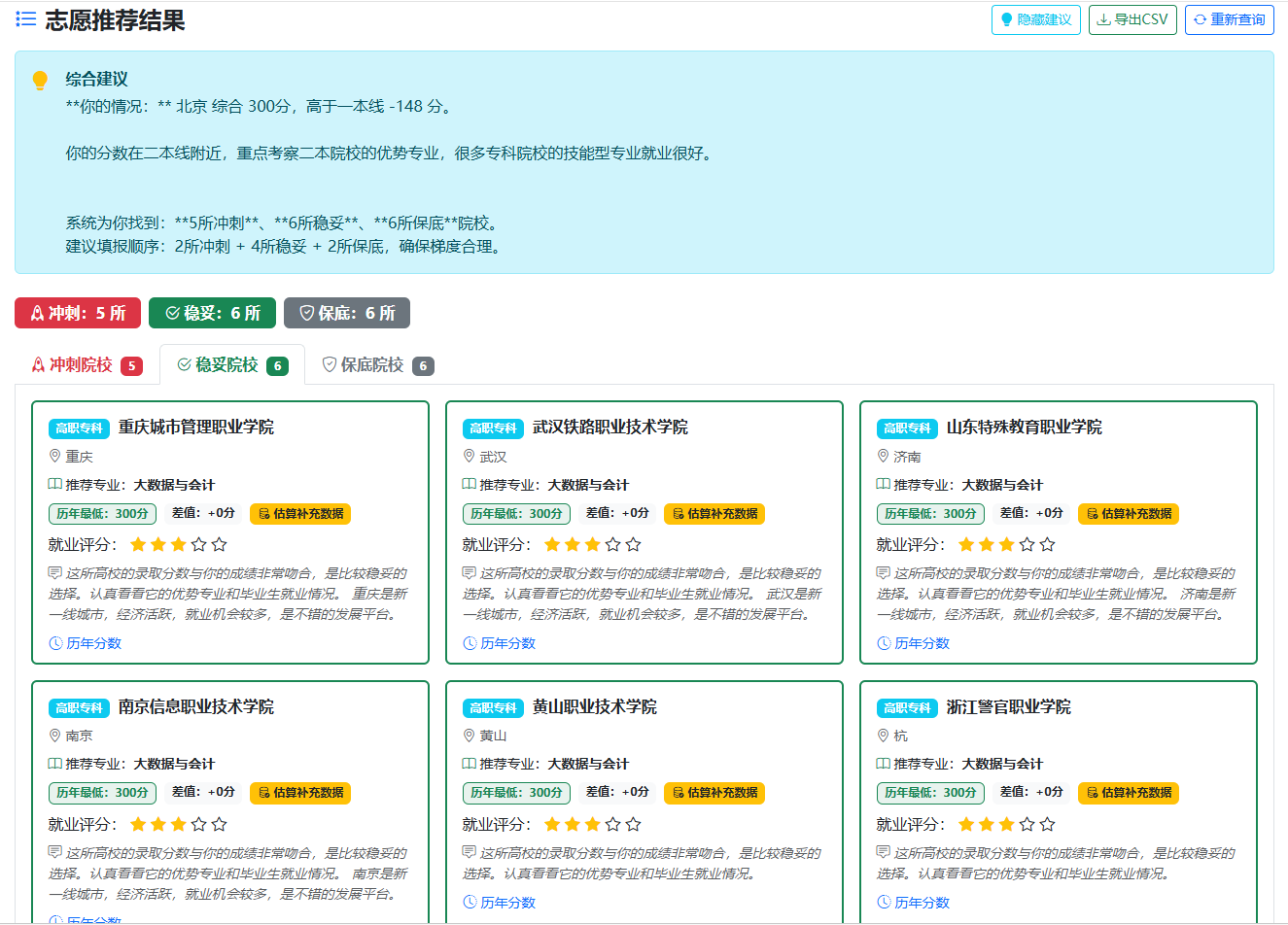Click the lightbulb icon in 综合建议 panel

pos(40,81)
